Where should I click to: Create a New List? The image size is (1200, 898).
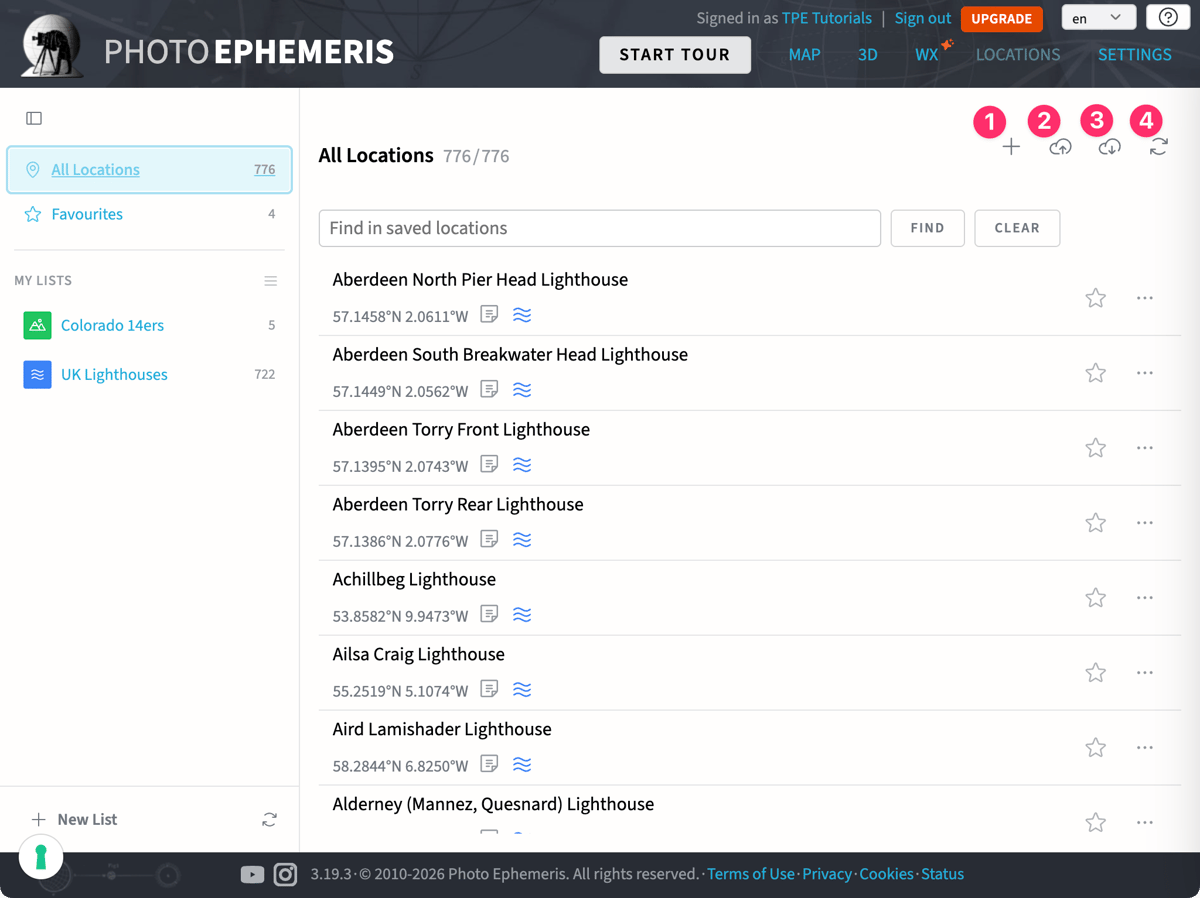(75, 819)
